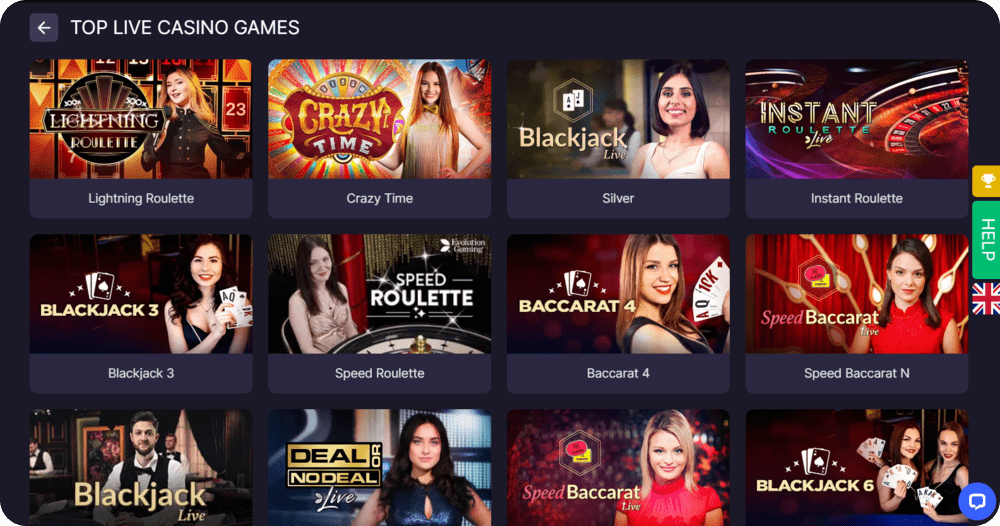The height and width of the screenshot is (526, 1000).
Task: Open the Instant Roulette Live thumbnail
Action: point(857,119)
